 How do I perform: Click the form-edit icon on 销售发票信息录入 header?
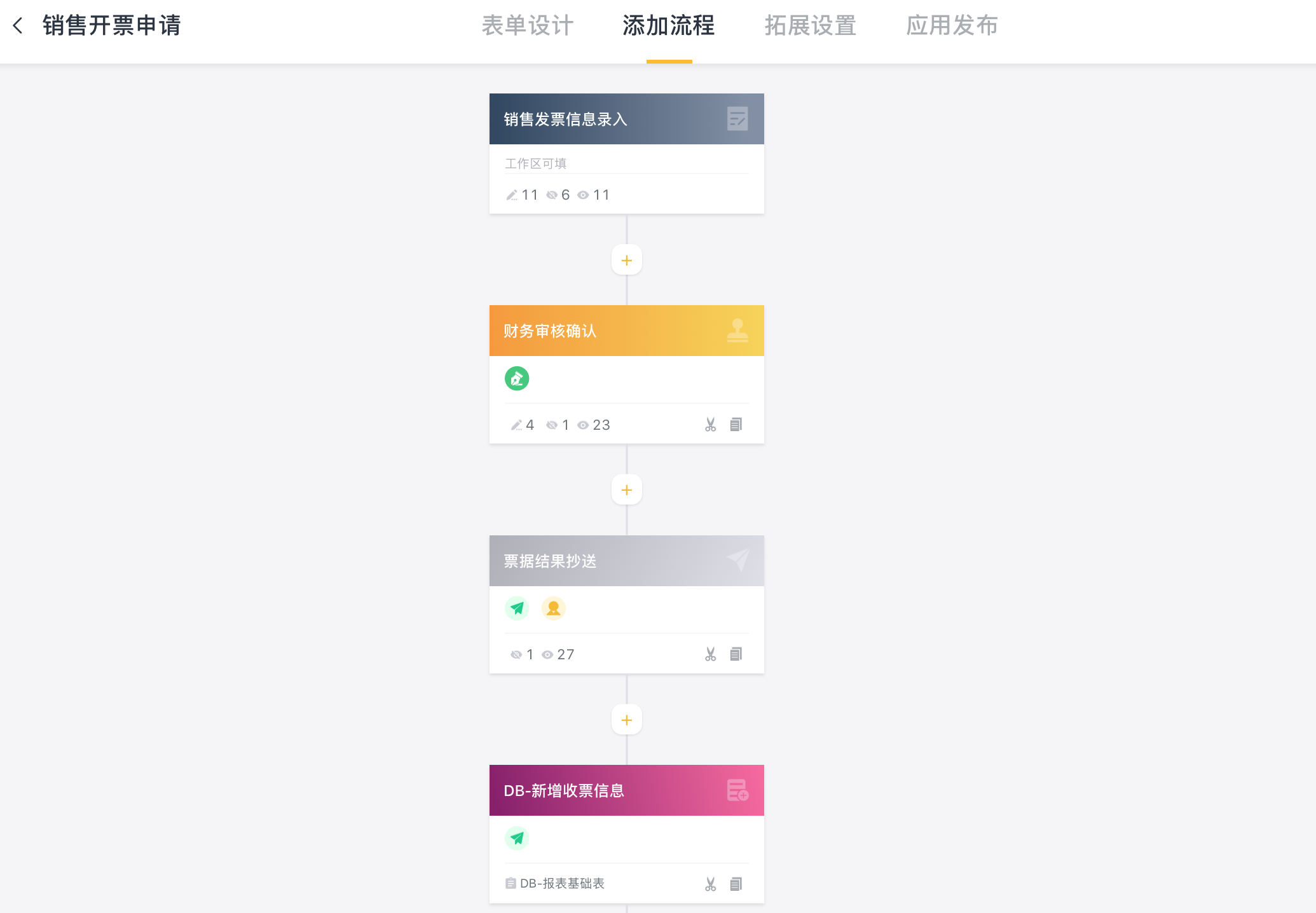coord(737,119)
